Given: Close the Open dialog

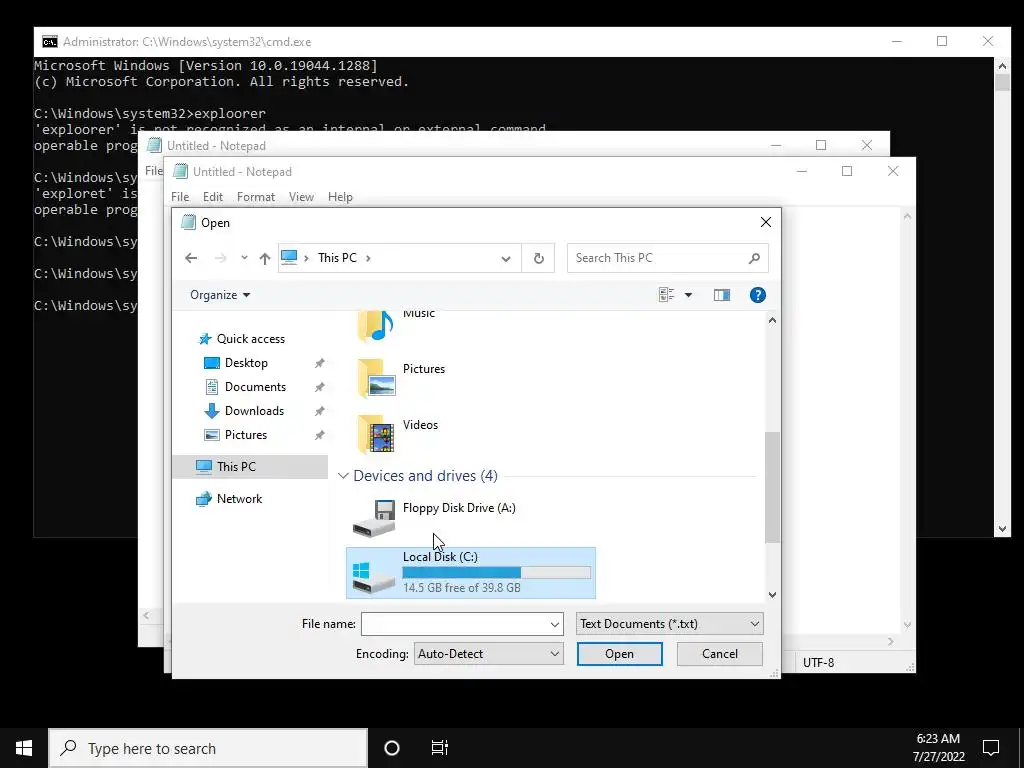Looking at the screenshot, I should 765,223.
